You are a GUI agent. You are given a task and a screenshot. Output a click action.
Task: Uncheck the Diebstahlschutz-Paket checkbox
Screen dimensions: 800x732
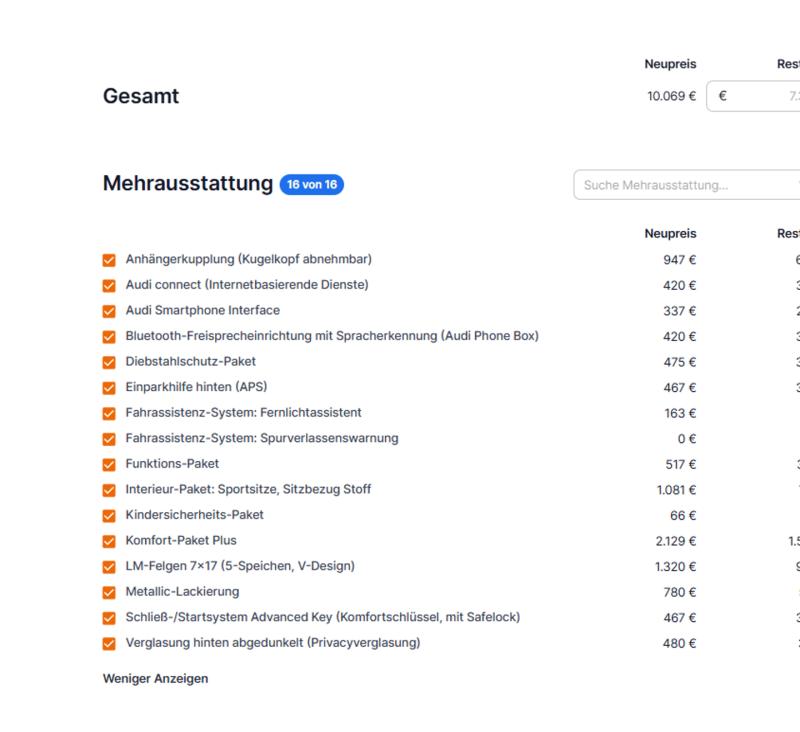110,362
